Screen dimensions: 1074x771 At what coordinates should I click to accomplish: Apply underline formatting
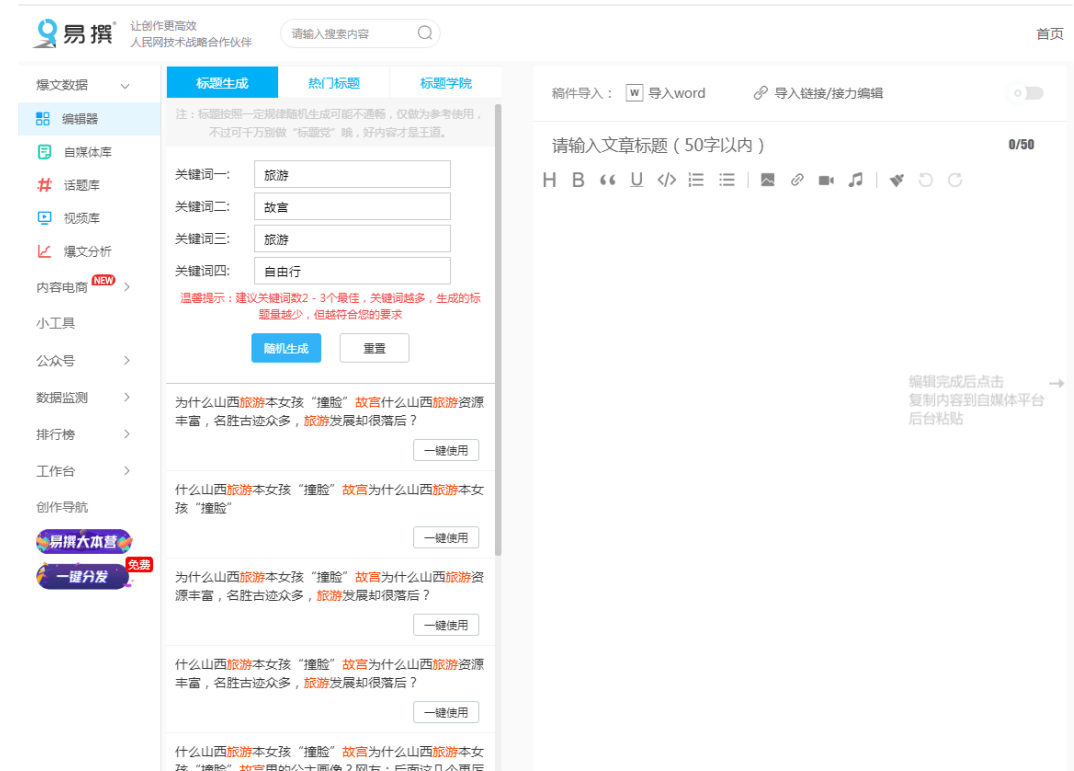(637, 180)
